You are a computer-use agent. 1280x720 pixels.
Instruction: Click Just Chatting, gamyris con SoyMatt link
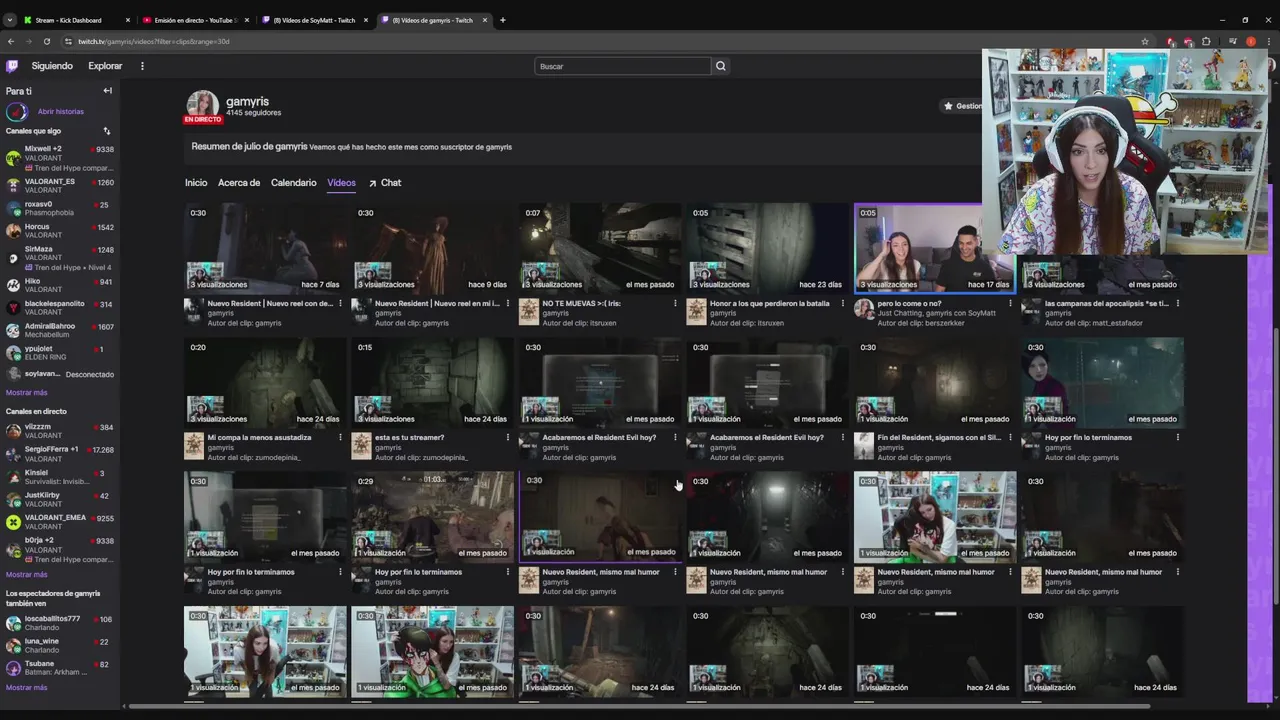(936, 313)
